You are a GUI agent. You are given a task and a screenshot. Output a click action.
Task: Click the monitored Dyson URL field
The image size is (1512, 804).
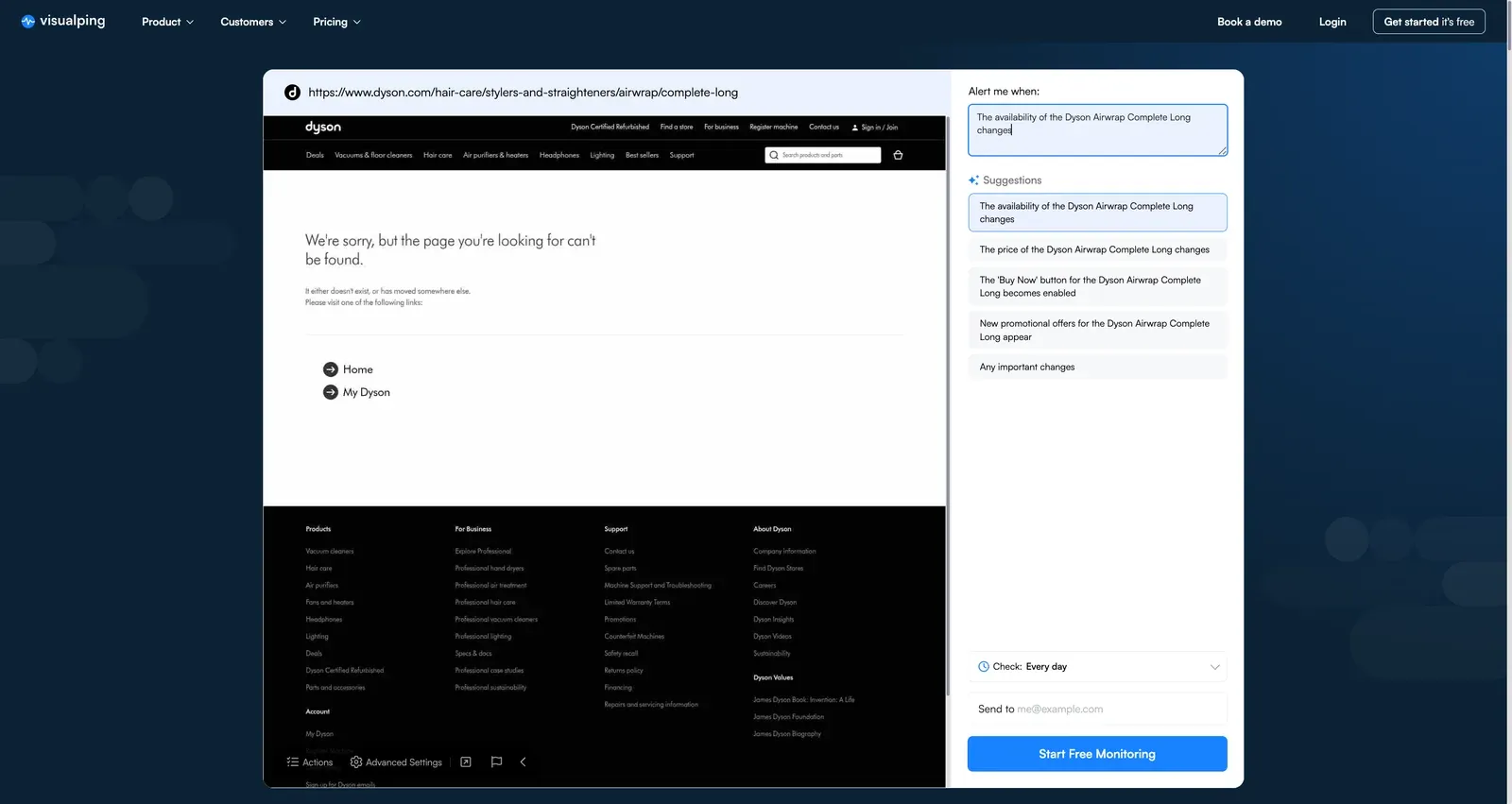point(523,93)
